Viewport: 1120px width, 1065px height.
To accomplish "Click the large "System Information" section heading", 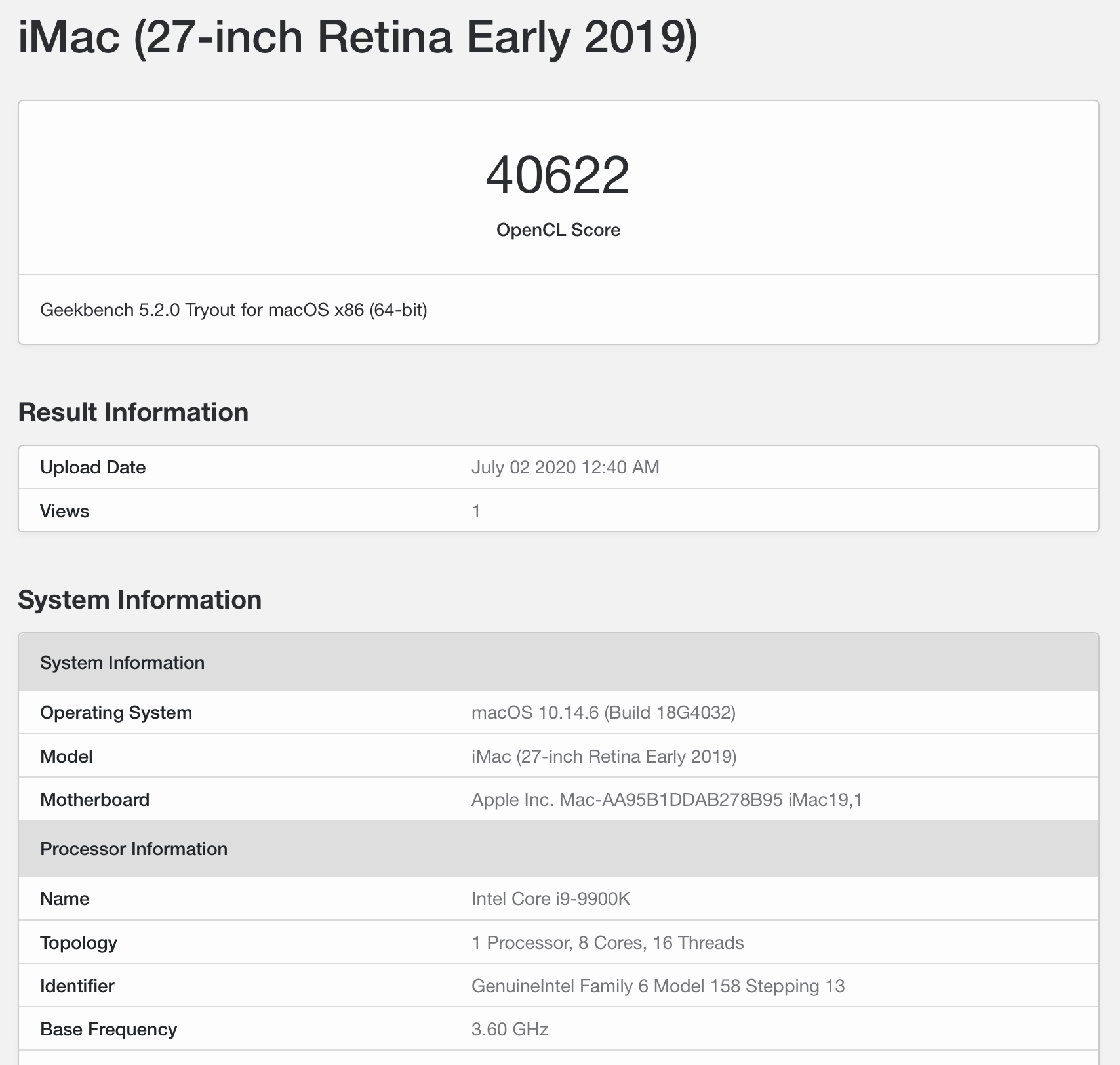I will pyautogui.click(x=140, y=600).
